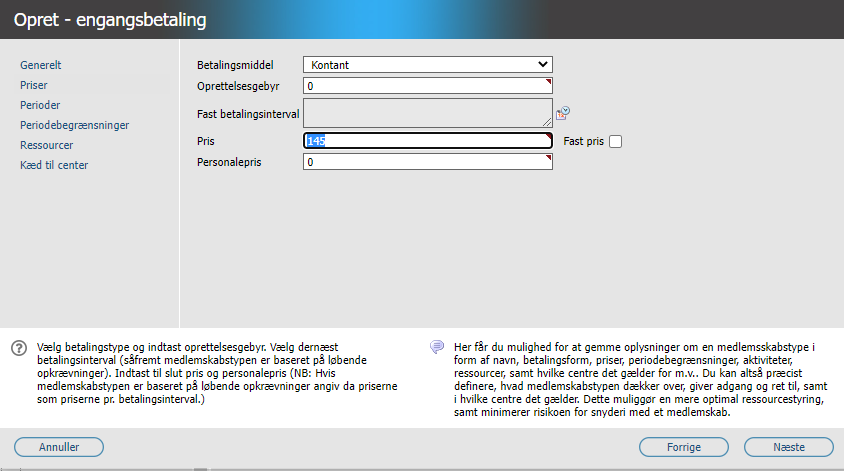Click the Annuller button
The height and width of the screenshot is (471, 844).
(59, 447)
